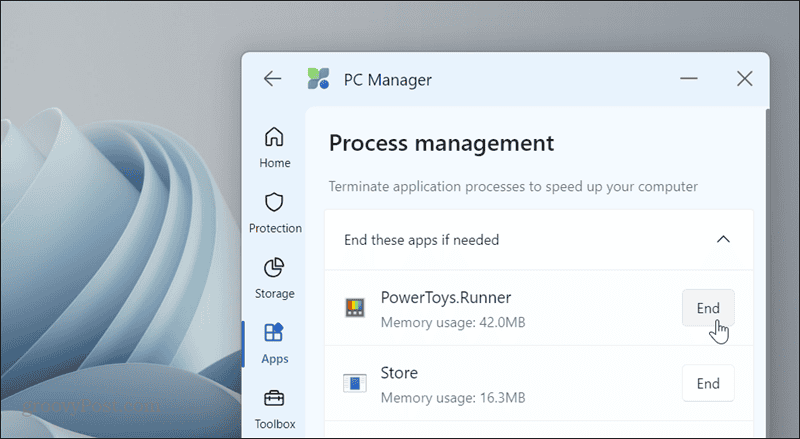End the PowerToys.Runner process
This screenshot has width=800, height=439.
coord(708,308)
